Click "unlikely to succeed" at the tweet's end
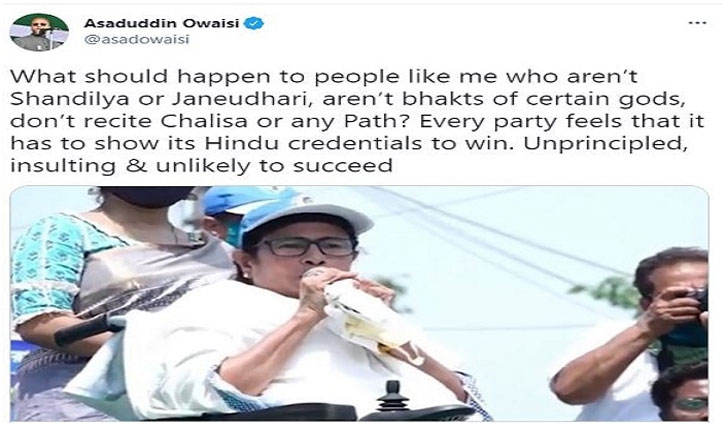 (x=274, y=166)
